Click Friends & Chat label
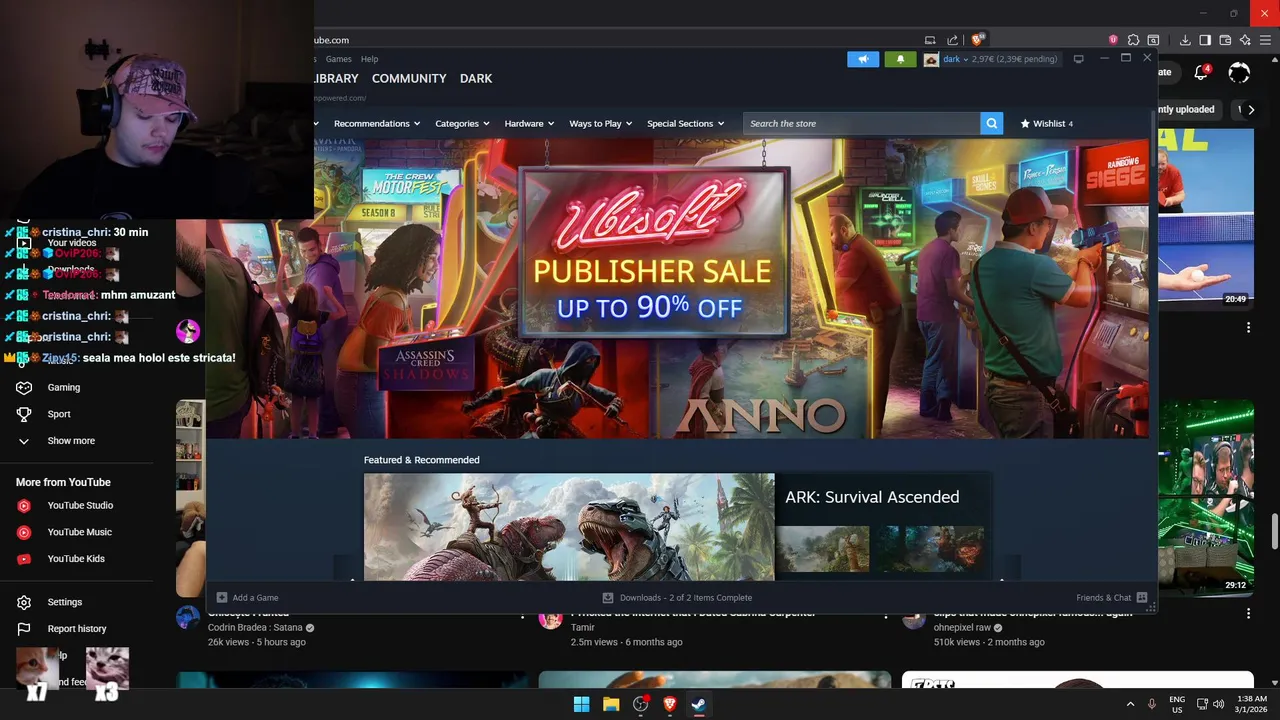The height and width of the screenshot is (720, 1280). pyautogui.click(x=1104, y=598)
